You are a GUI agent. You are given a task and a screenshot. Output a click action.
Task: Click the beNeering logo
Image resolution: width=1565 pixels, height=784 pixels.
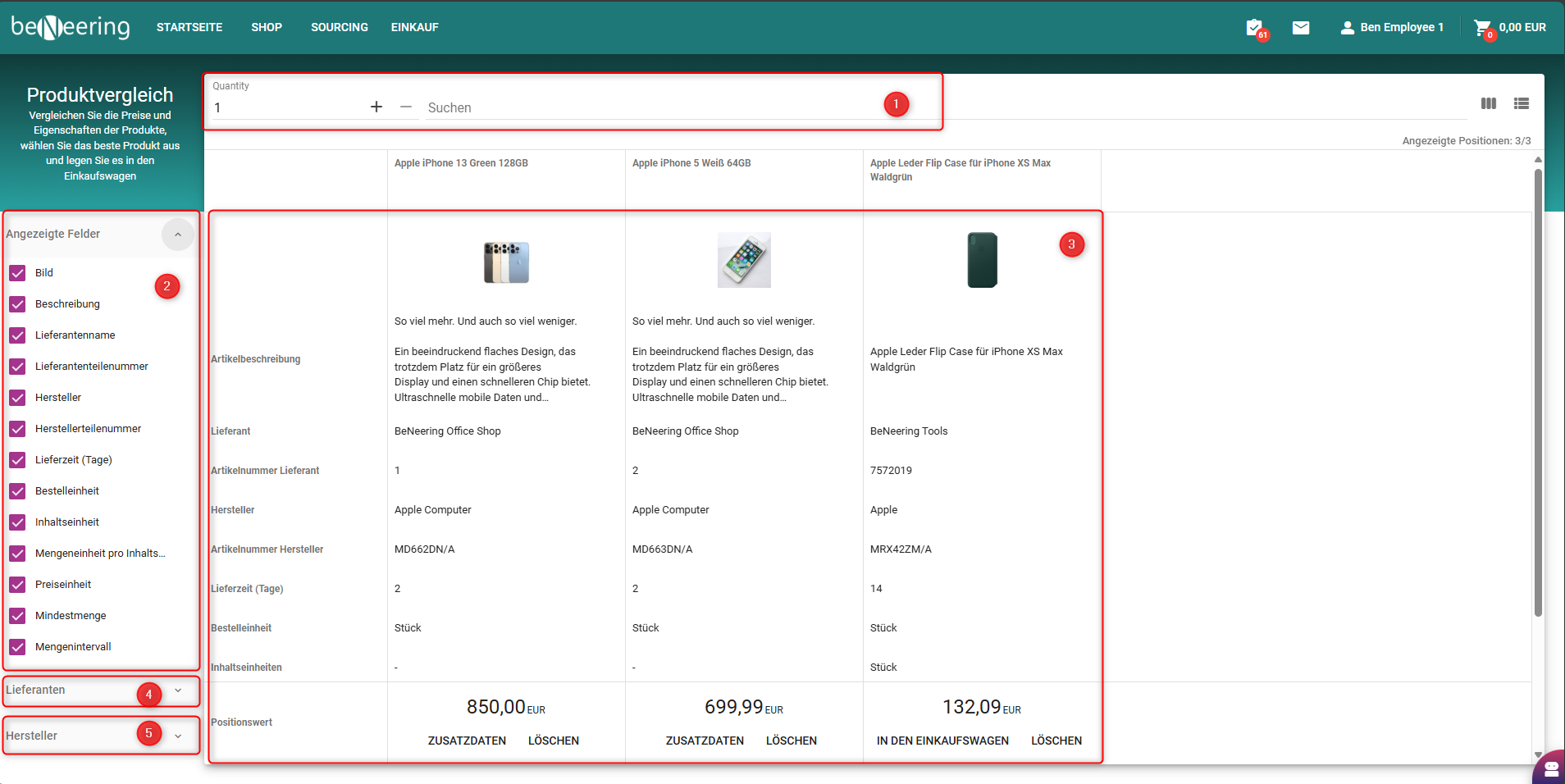tap(71, 28)
